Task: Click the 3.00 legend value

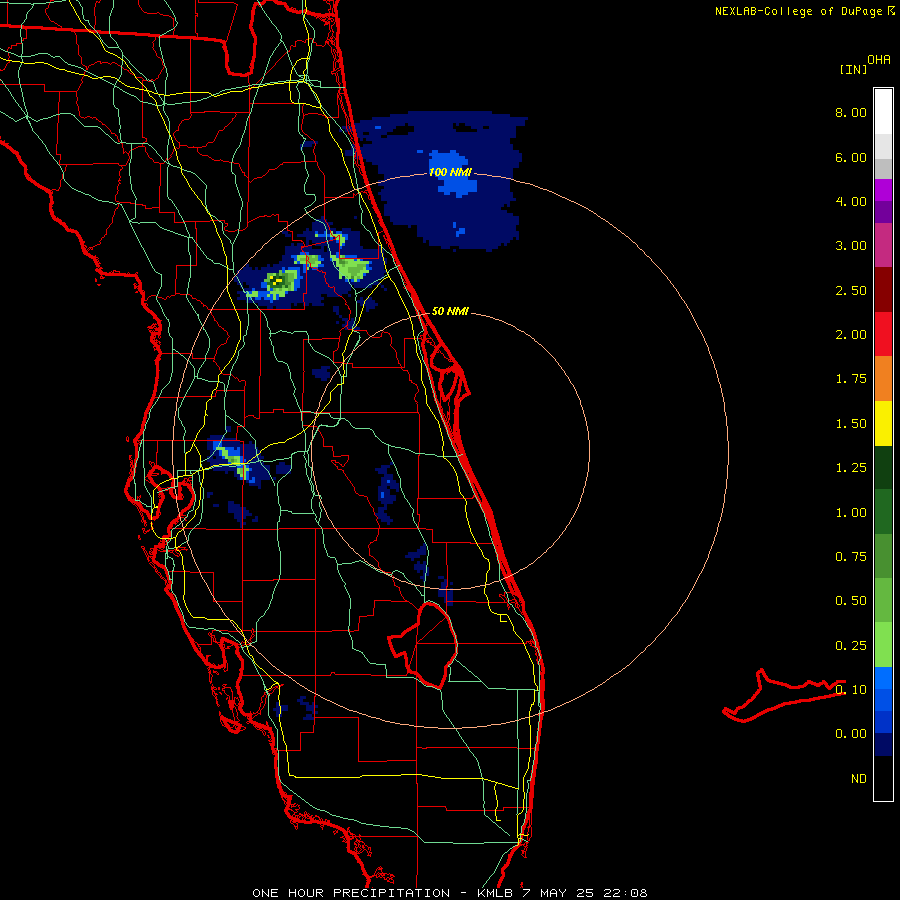Action: pos(851,246)
